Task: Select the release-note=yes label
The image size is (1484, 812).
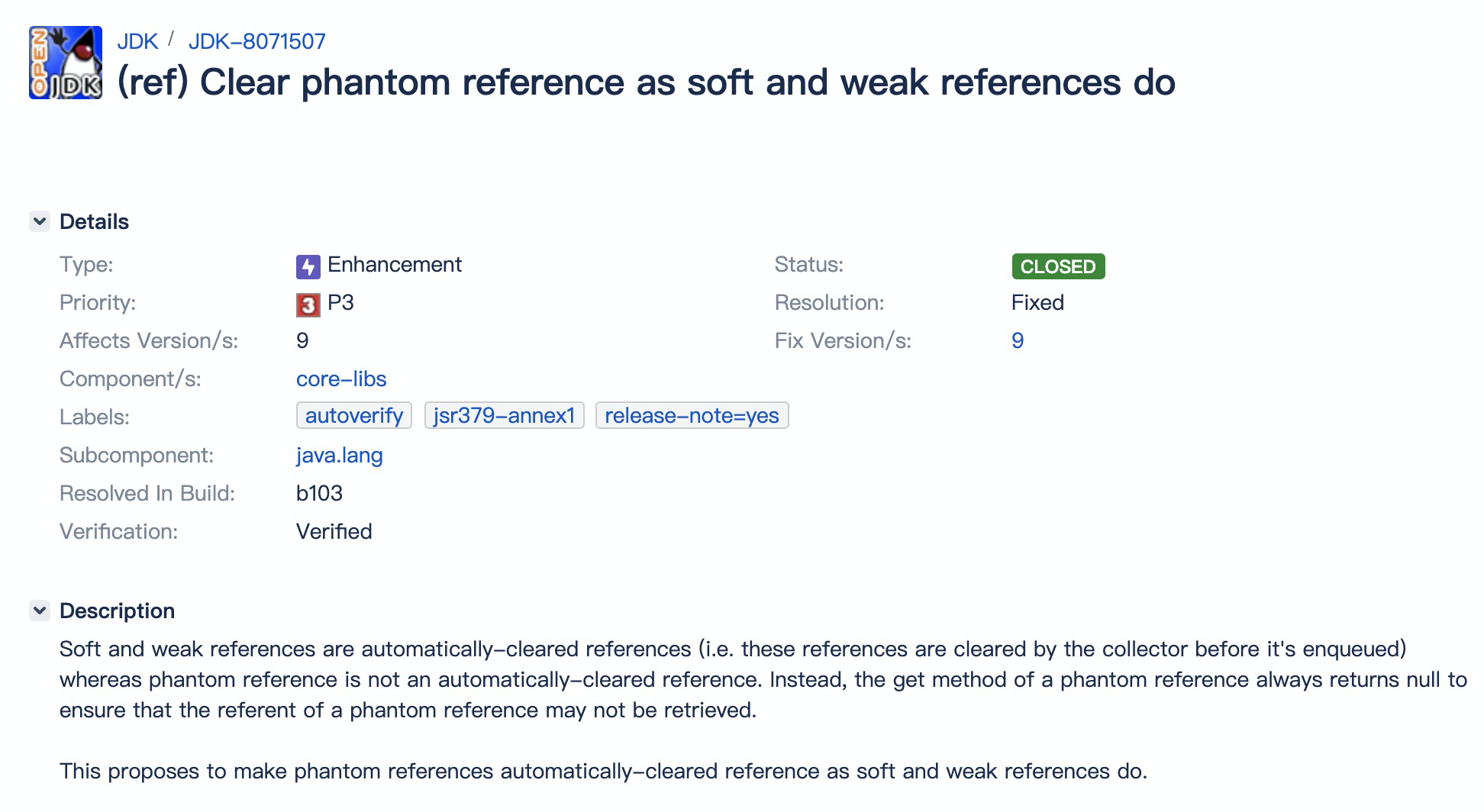Action: 692,416
